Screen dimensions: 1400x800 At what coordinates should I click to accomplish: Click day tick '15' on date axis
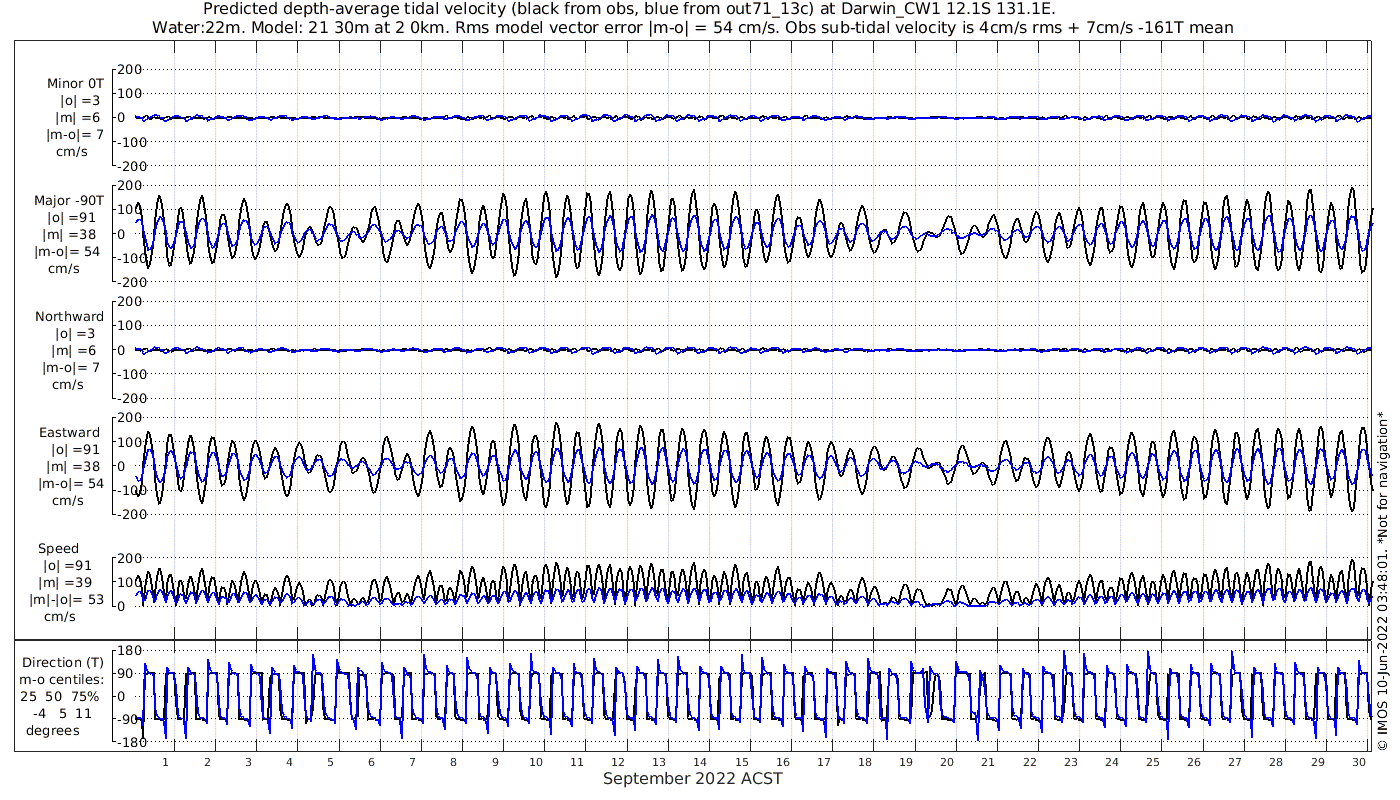[x=741, y=762]
